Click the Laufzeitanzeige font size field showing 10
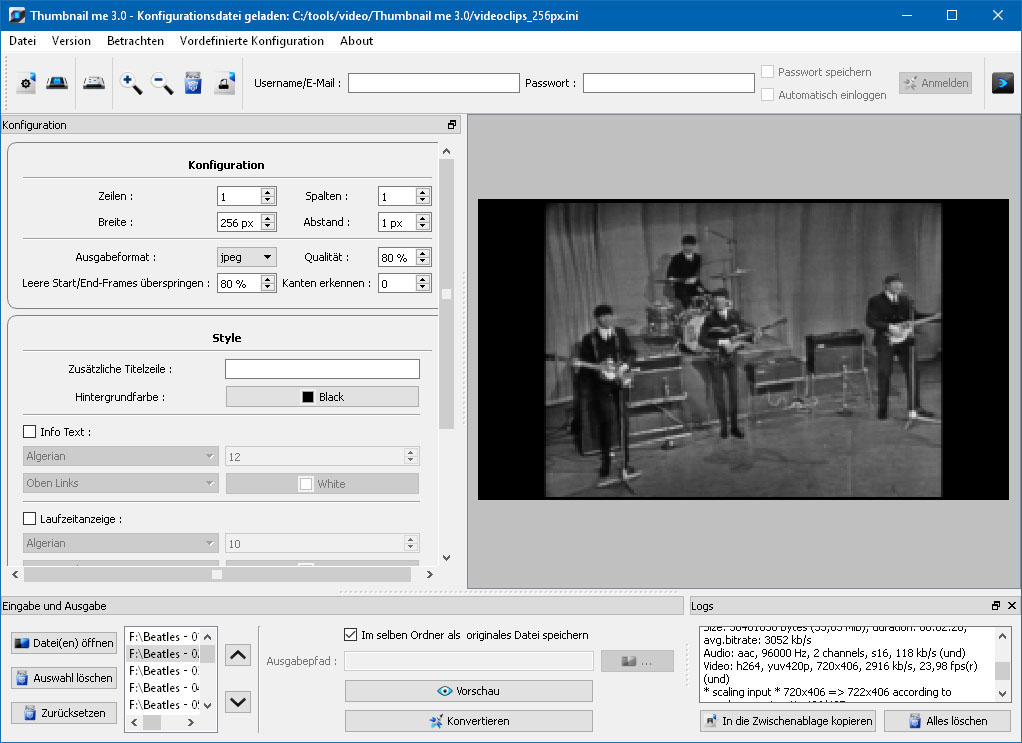The image size is (1022, 743). pos(322,543)
